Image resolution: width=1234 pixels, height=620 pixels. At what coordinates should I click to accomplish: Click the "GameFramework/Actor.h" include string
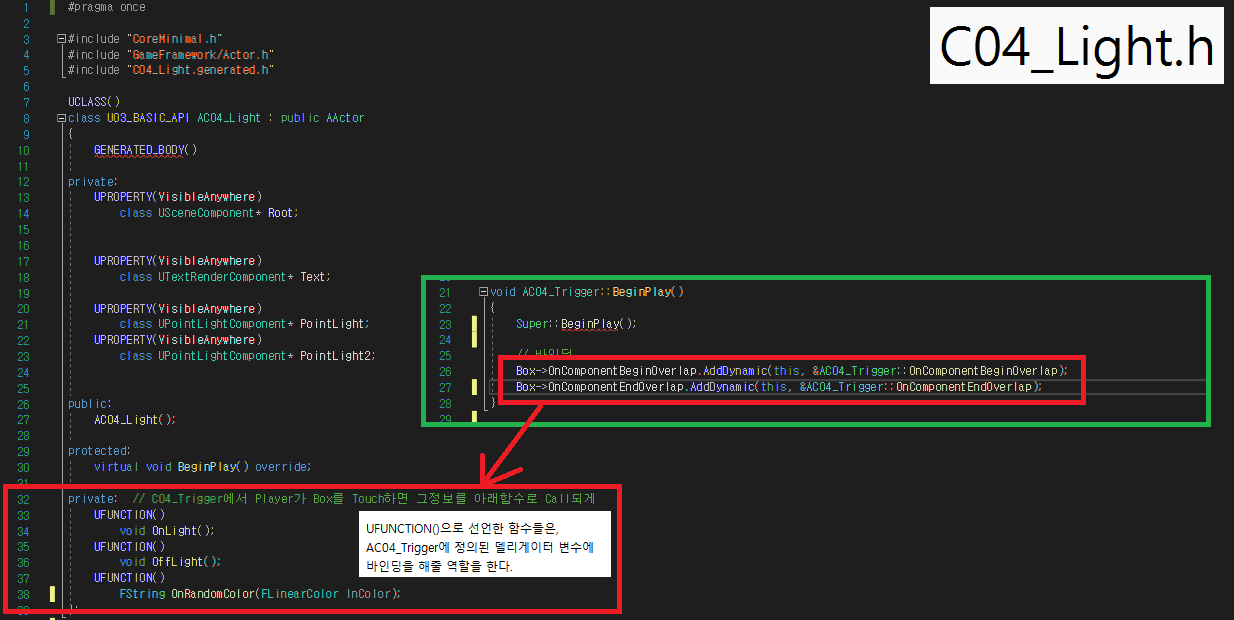(x=202, y=55)
